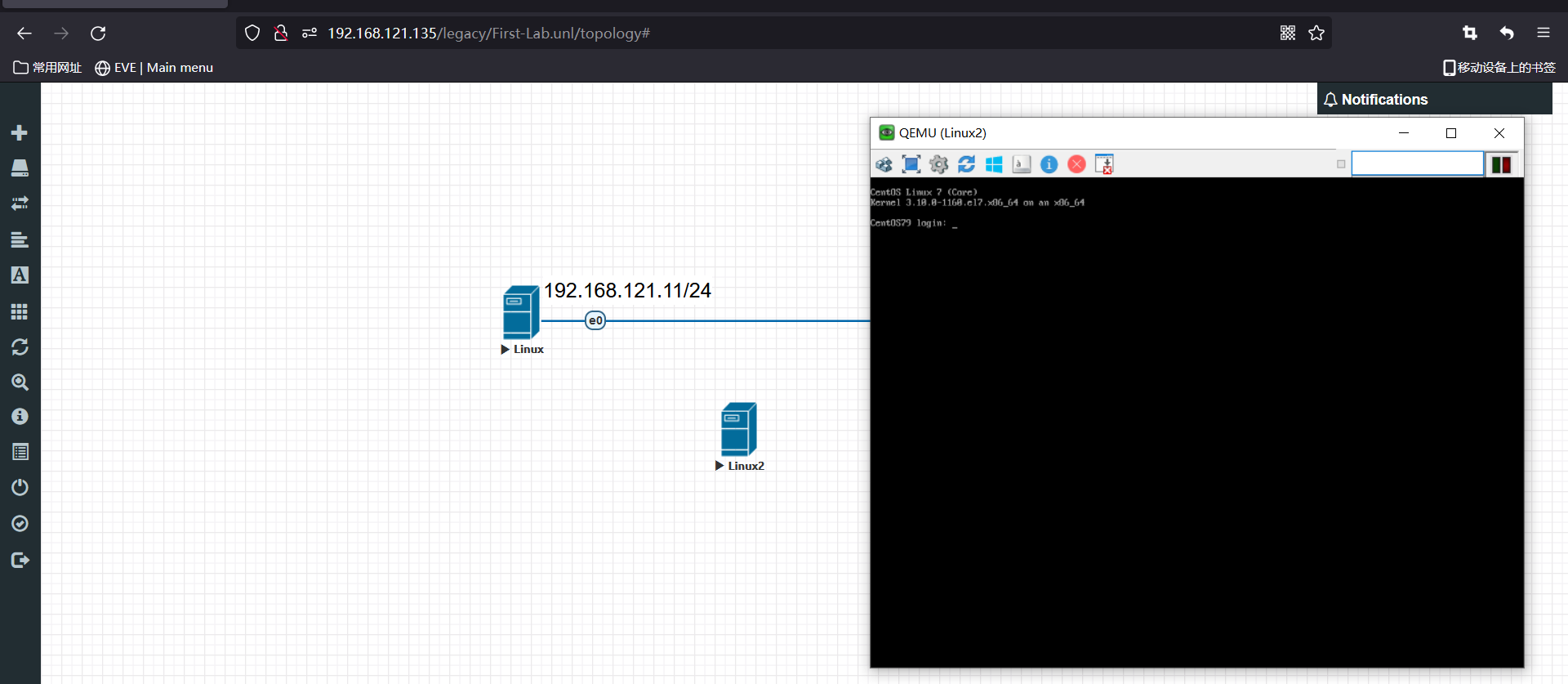This screenshot has height=684, width=1568.
Task: Bookmark this page with star icon
Action: [x=1316, y=33]
